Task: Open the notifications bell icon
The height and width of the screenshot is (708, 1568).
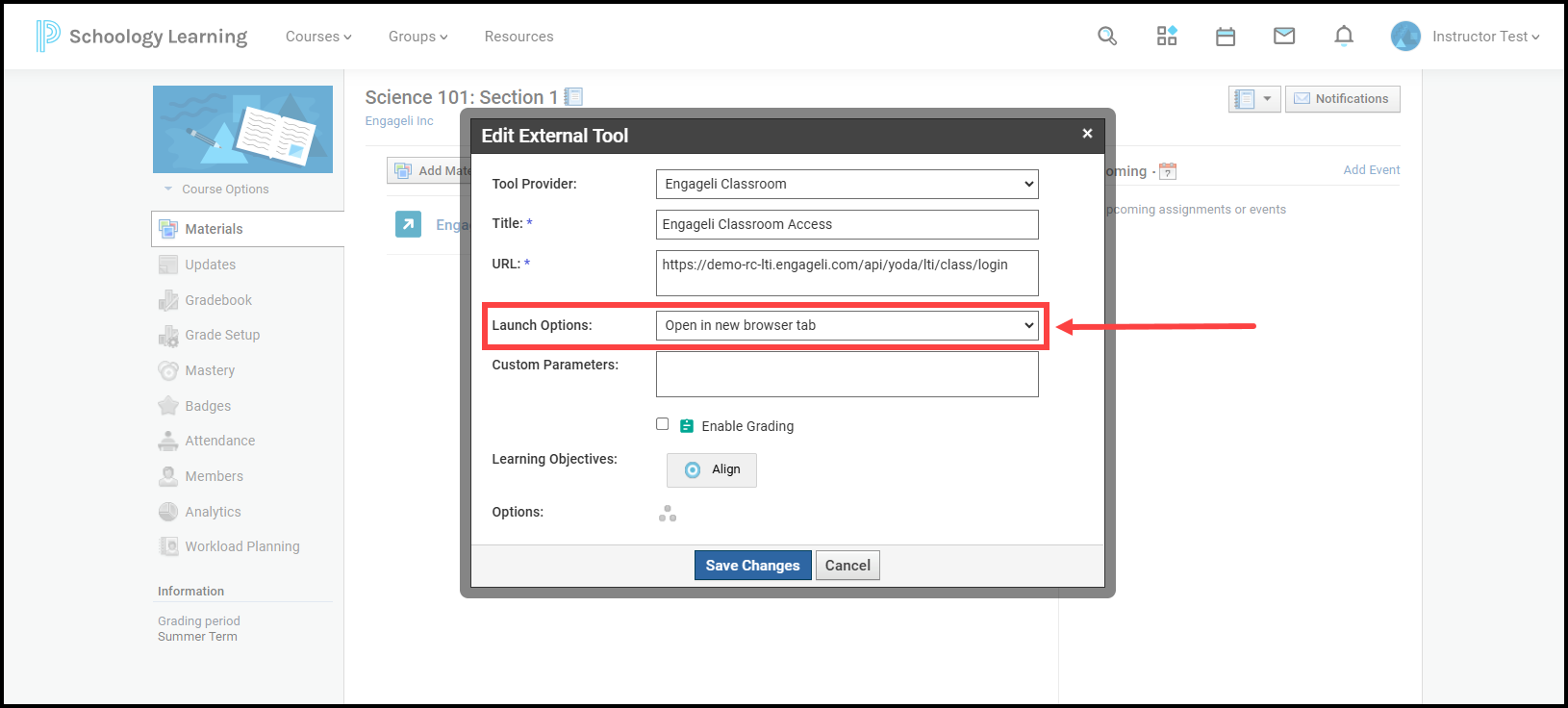Action: (x=1344, y=37)
